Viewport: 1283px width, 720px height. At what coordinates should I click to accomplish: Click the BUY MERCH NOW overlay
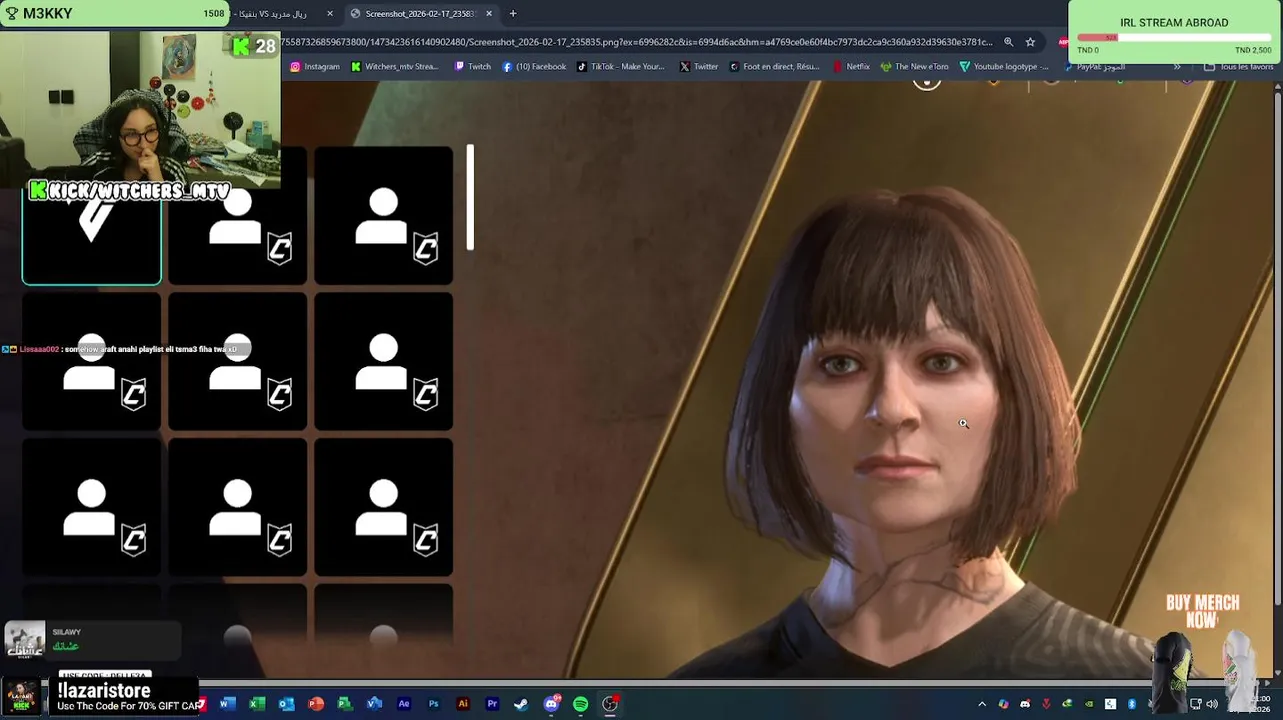1202,611
